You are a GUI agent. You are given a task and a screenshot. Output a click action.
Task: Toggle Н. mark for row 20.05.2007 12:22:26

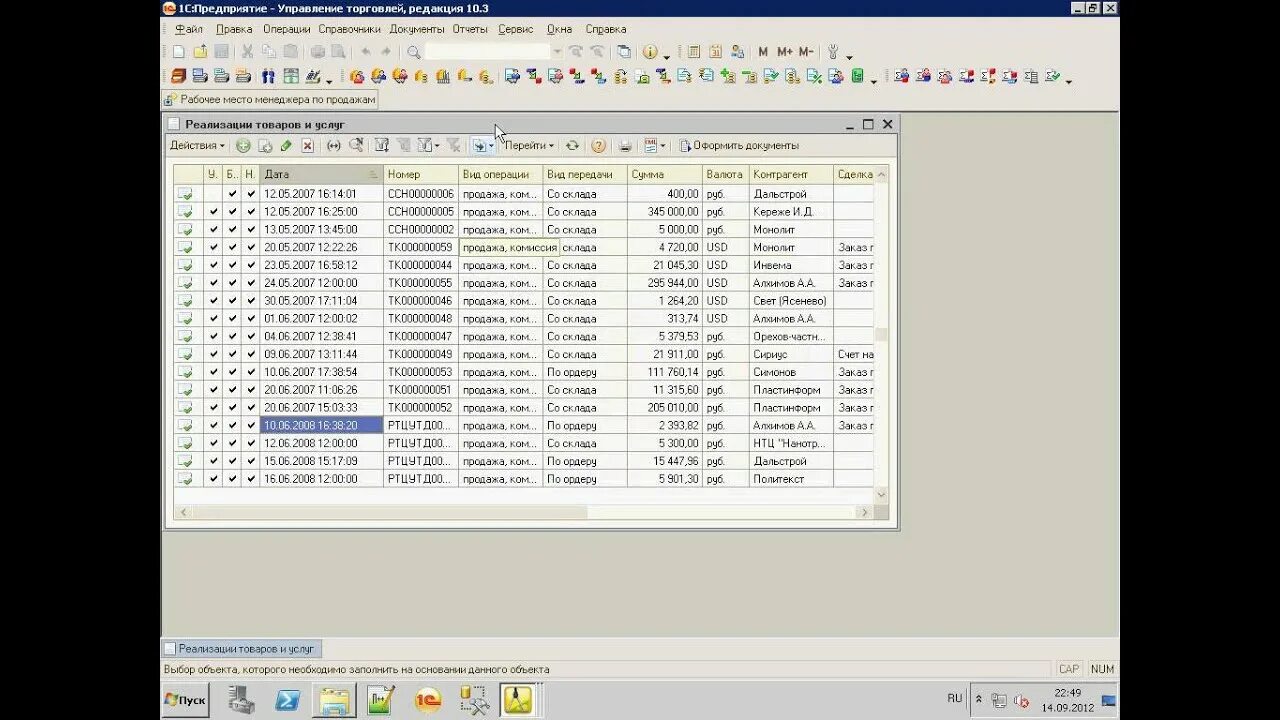[251, 247]
